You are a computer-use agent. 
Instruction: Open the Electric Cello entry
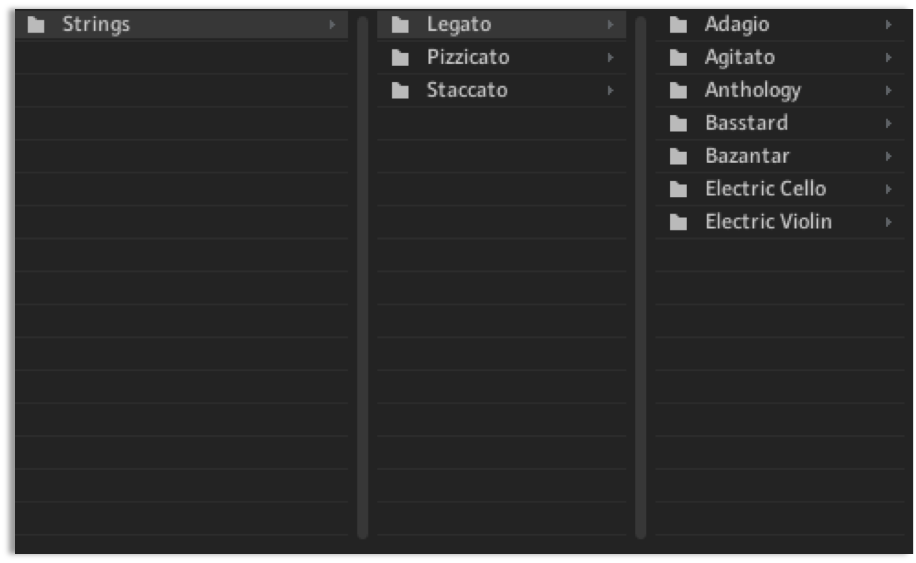[780, 189]
